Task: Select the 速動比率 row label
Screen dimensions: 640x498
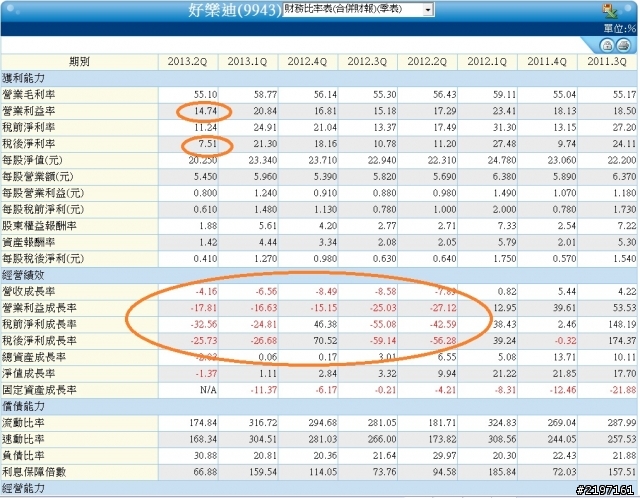Action: pos(23,439)
